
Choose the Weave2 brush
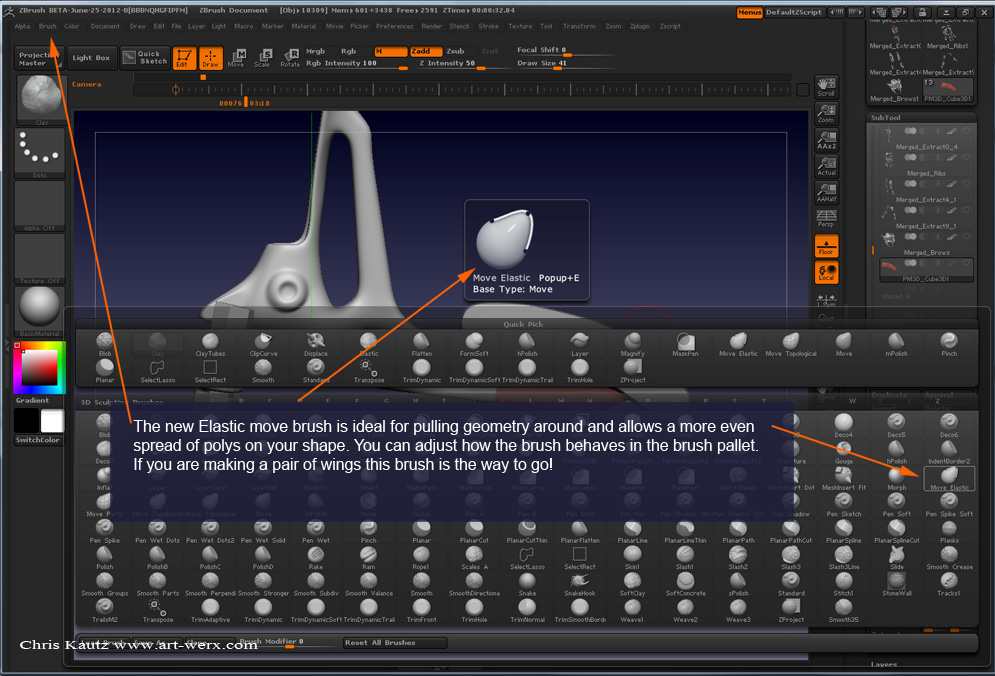click(685, 611)
